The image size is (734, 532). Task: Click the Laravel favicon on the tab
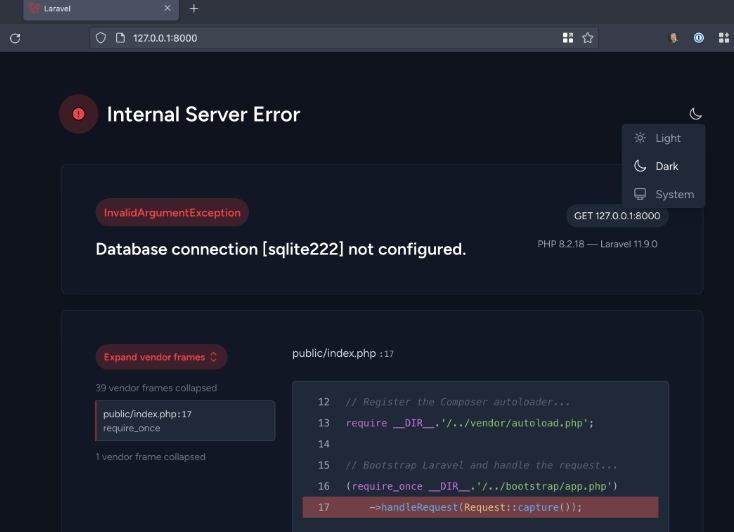(34, 8)
